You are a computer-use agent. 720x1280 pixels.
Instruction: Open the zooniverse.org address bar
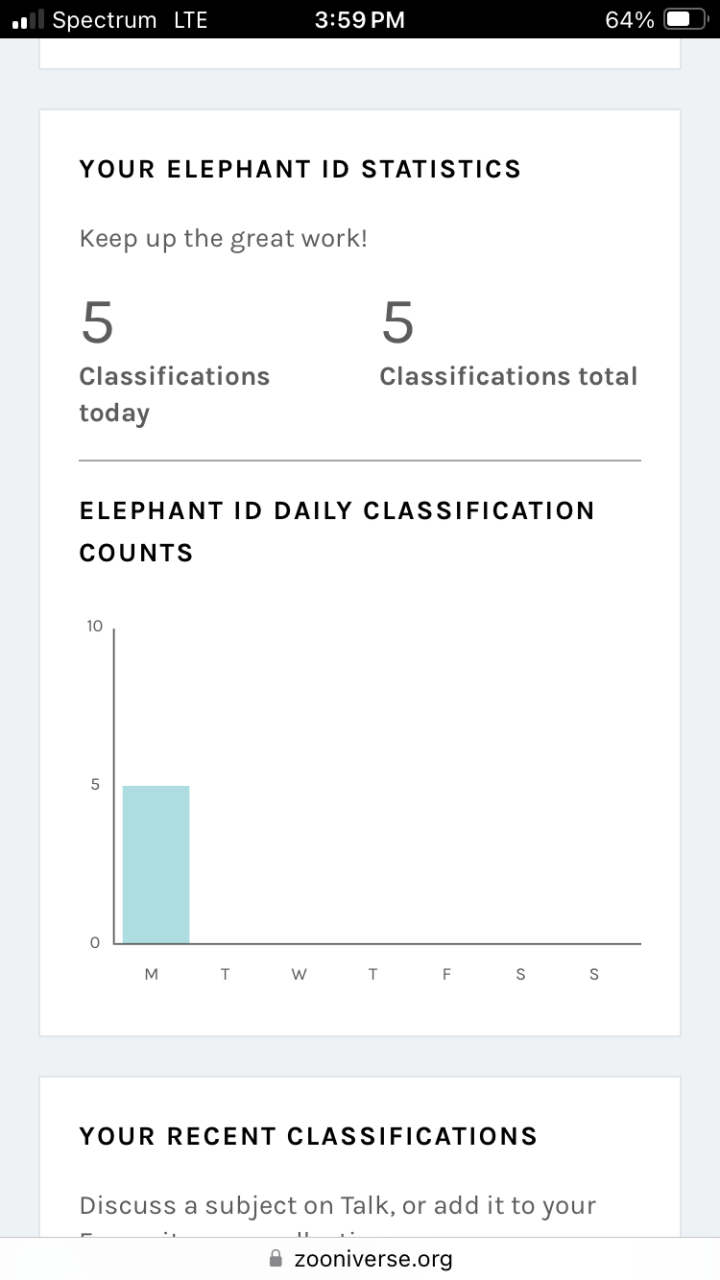(360, 1258)
